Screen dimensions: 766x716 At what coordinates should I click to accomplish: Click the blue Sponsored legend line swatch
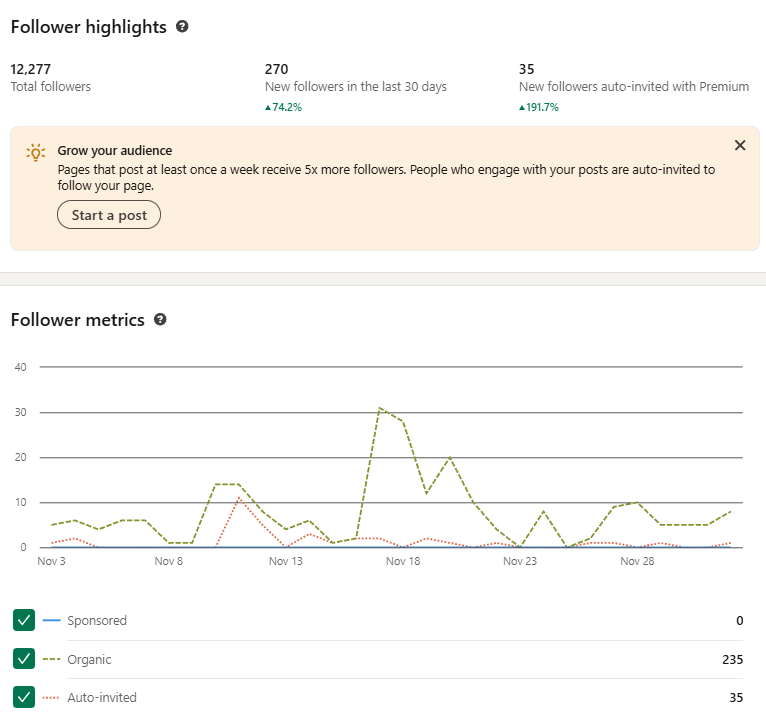[51, 621]
